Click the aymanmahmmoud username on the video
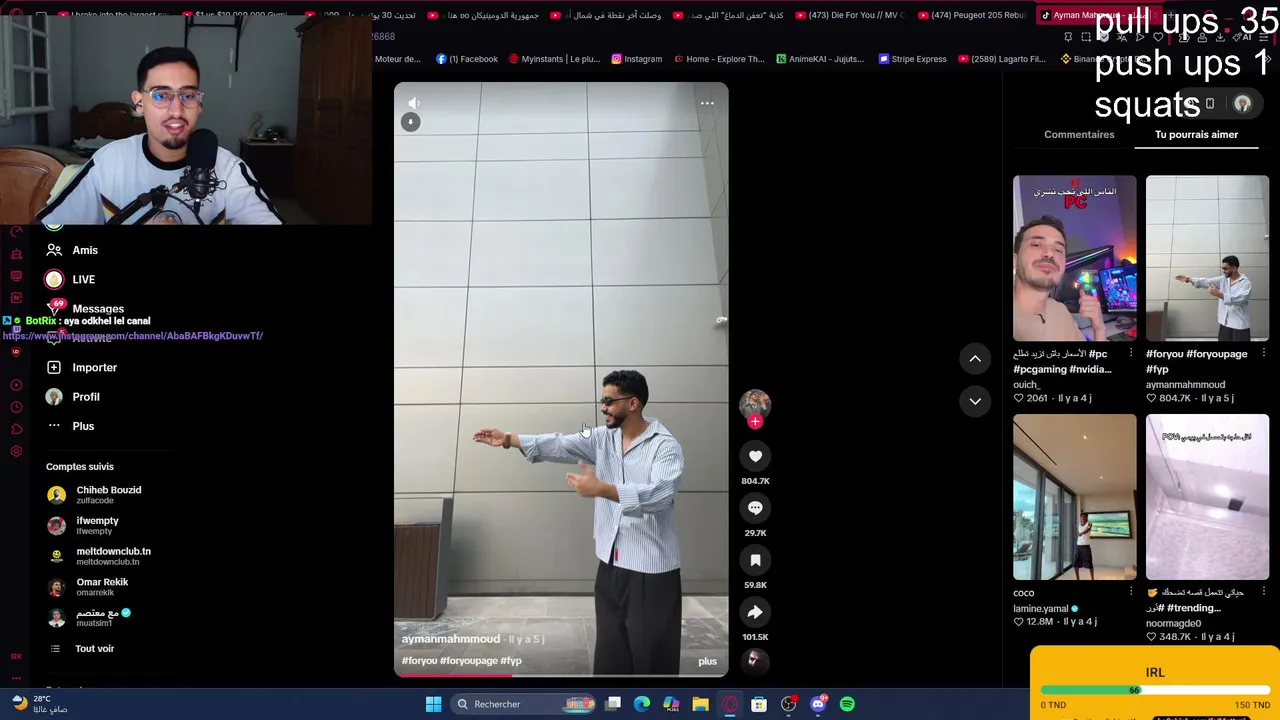The height and width of the screenshot is (720, 1280). (x=451, y=639)
